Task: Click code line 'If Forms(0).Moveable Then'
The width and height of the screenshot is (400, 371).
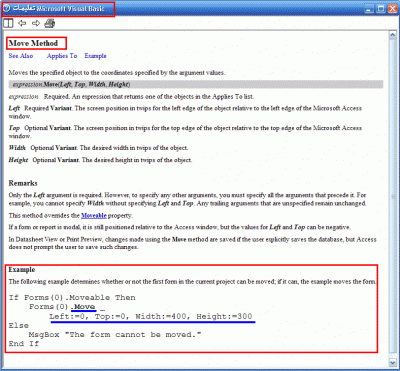Action: coord(72,297)
